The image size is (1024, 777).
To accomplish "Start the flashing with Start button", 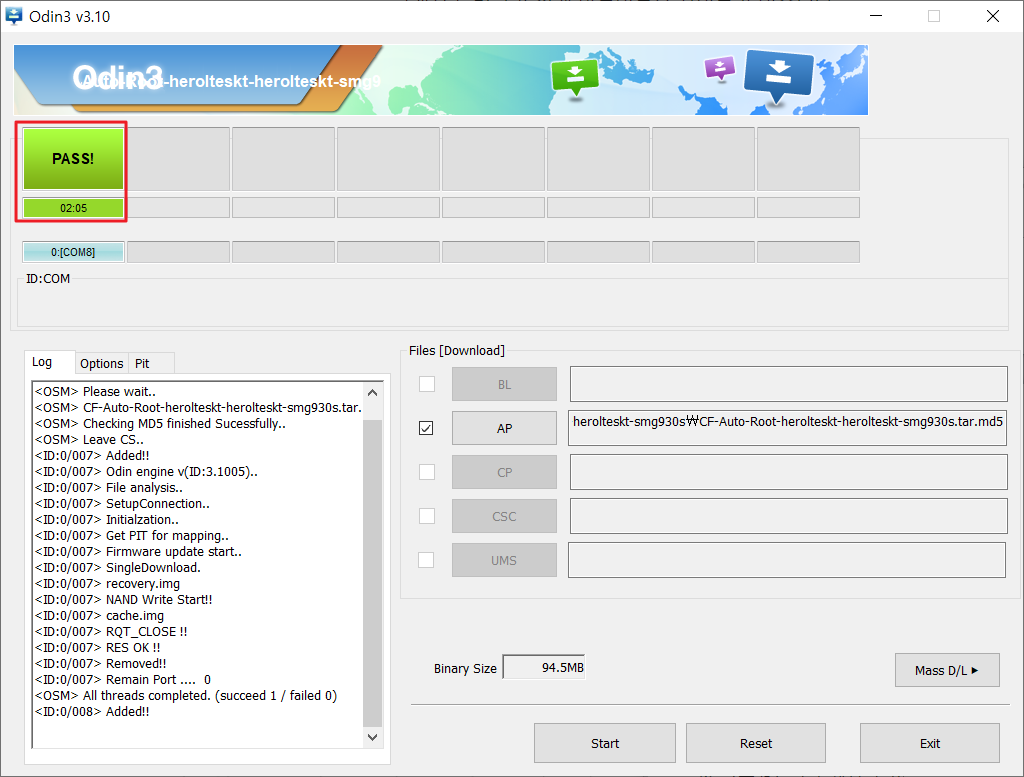I will click(x=605, y=743).
